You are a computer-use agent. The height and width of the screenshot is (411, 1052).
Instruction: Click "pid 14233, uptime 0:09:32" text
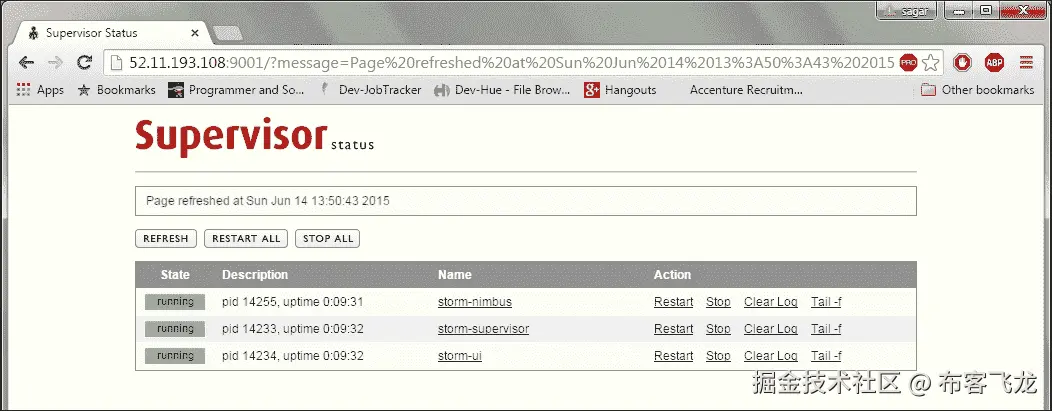293,329
